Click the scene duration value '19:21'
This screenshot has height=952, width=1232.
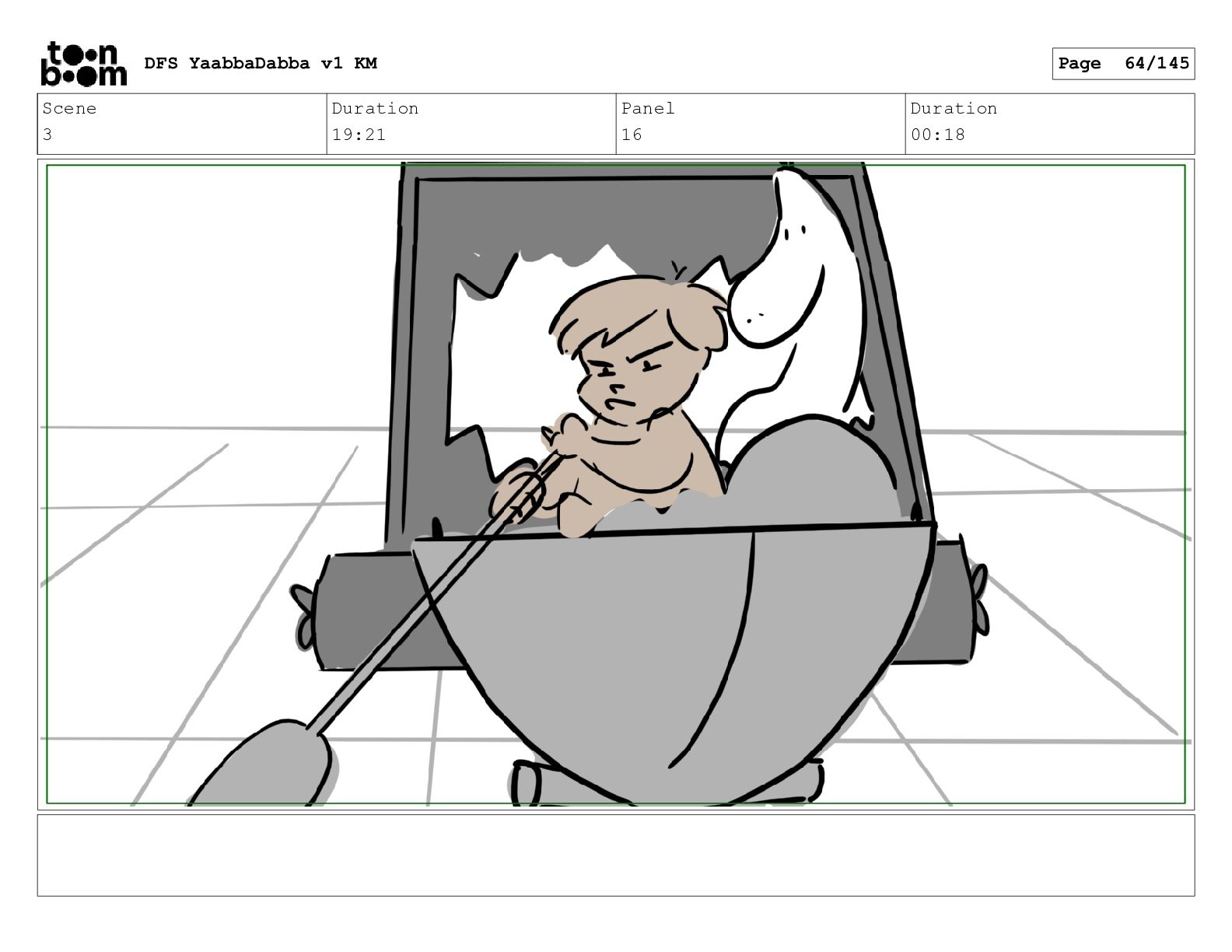(359, 135)
